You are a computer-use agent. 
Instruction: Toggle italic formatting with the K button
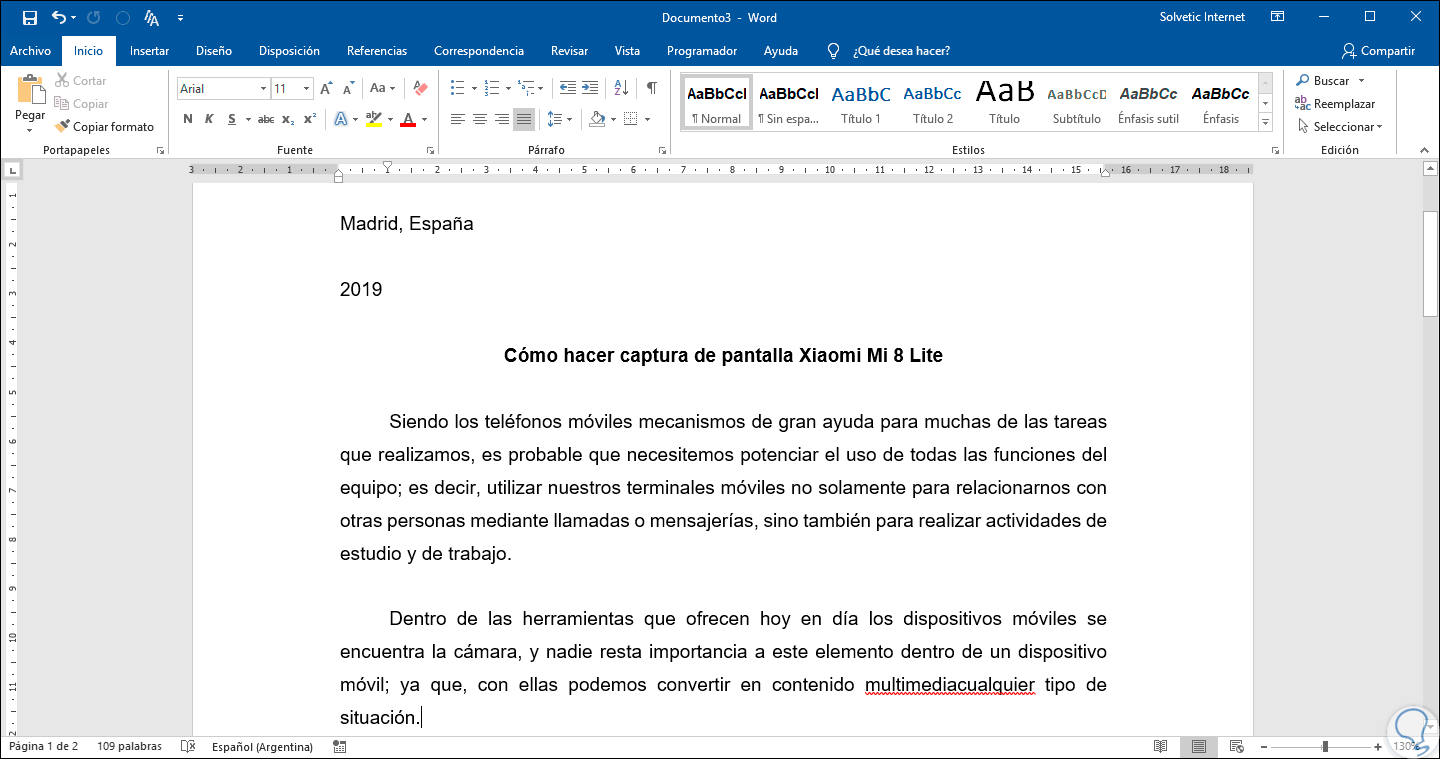click(209, 119)
